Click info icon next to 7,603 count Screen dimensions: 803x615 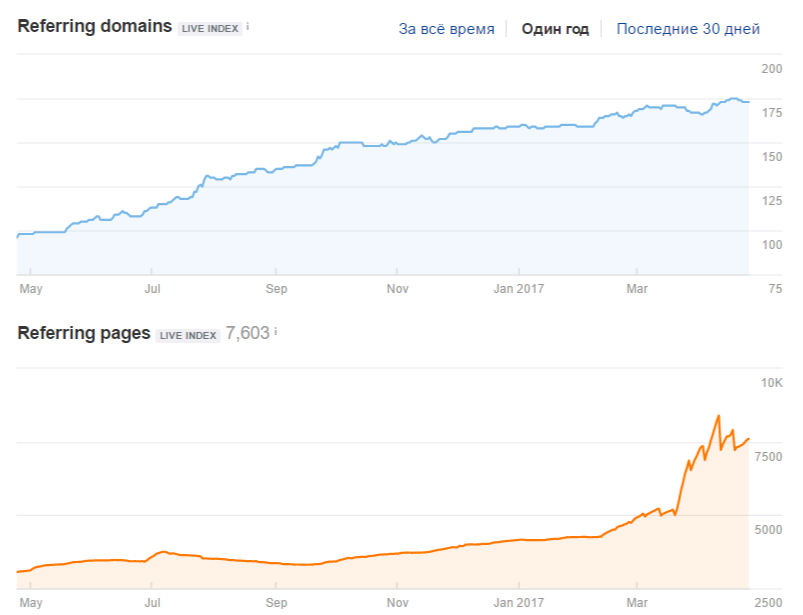276,331
